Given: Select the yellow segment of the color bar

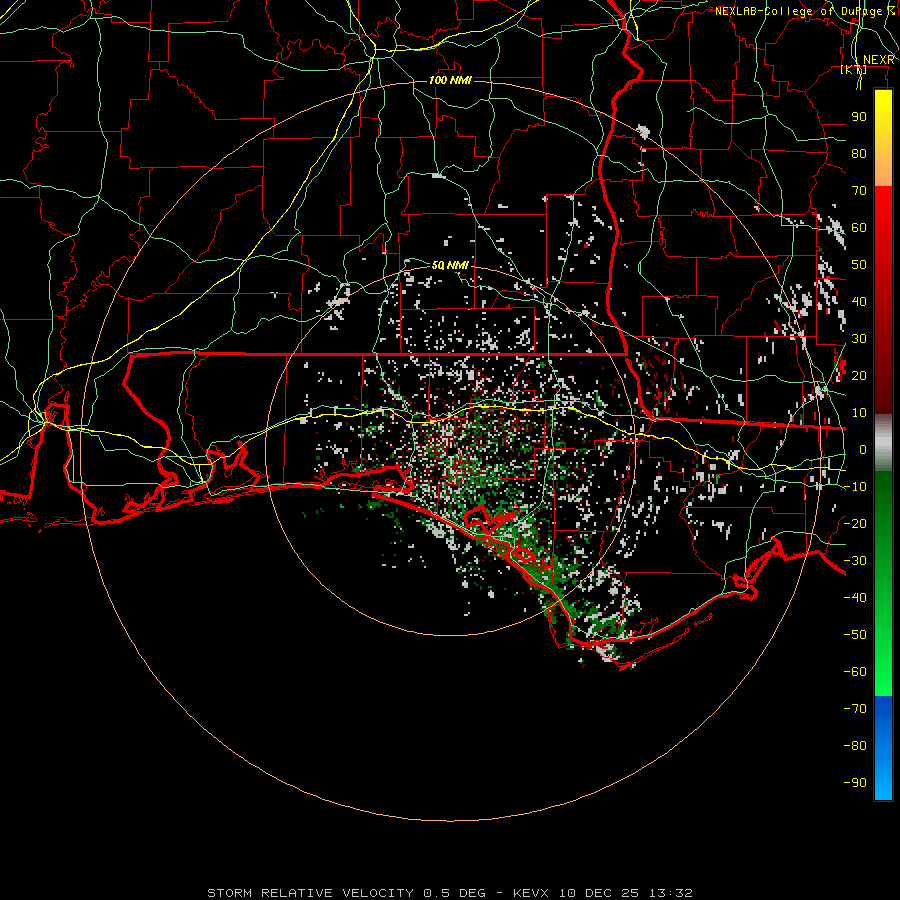Looking at the screenshot, I should tap(883, 138).
